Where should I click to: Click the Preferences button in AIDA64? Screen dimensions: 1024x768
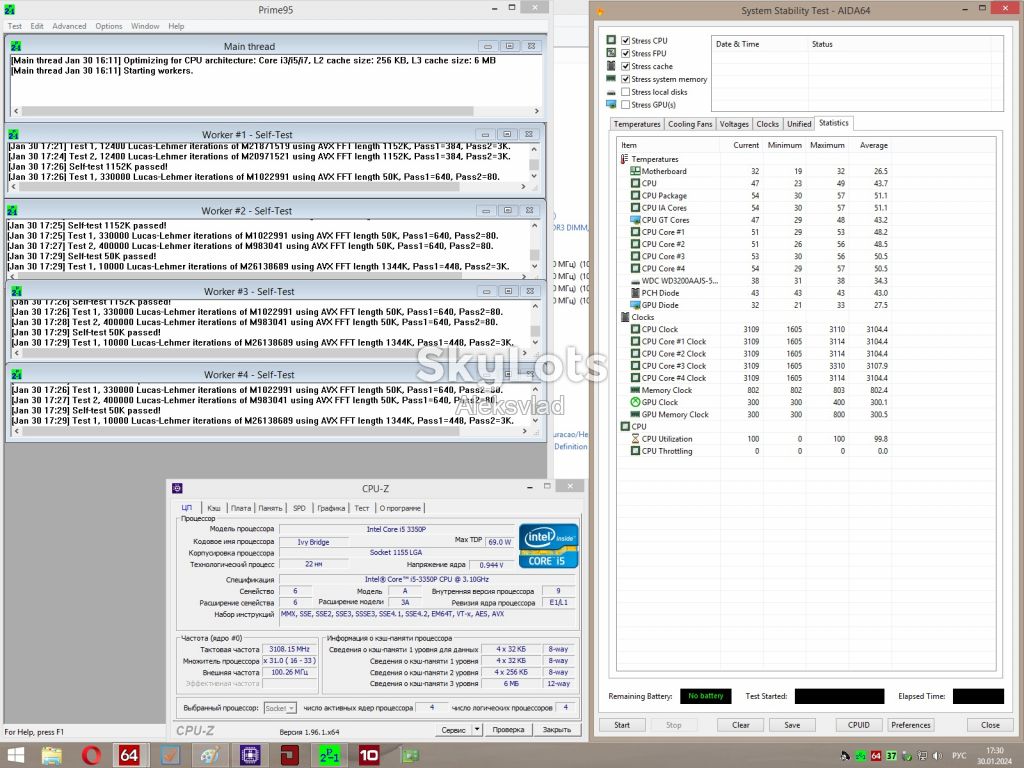click(x=910, y=725)
